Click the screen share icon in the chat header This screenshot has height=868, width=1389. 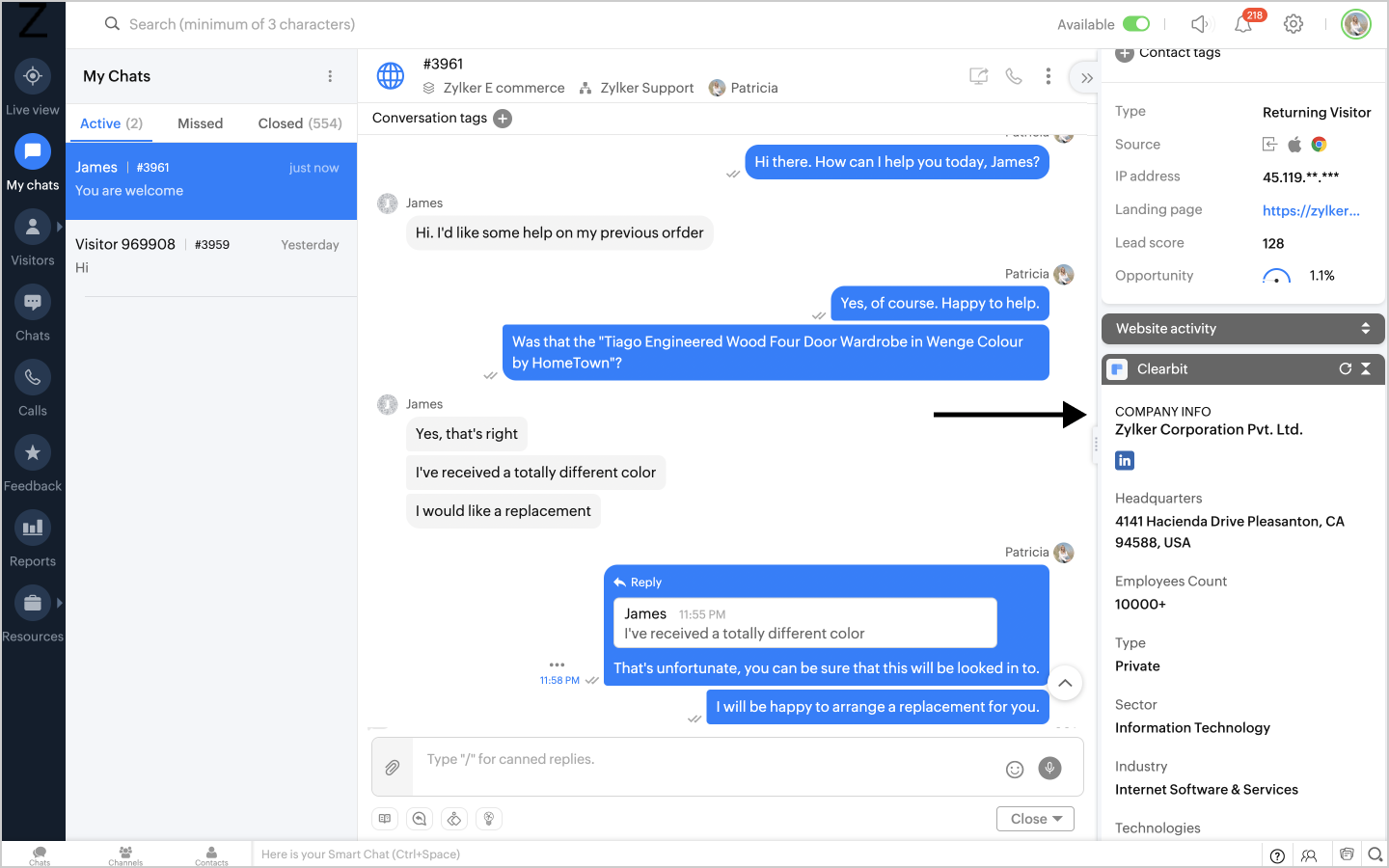click(x=979, y=76)
